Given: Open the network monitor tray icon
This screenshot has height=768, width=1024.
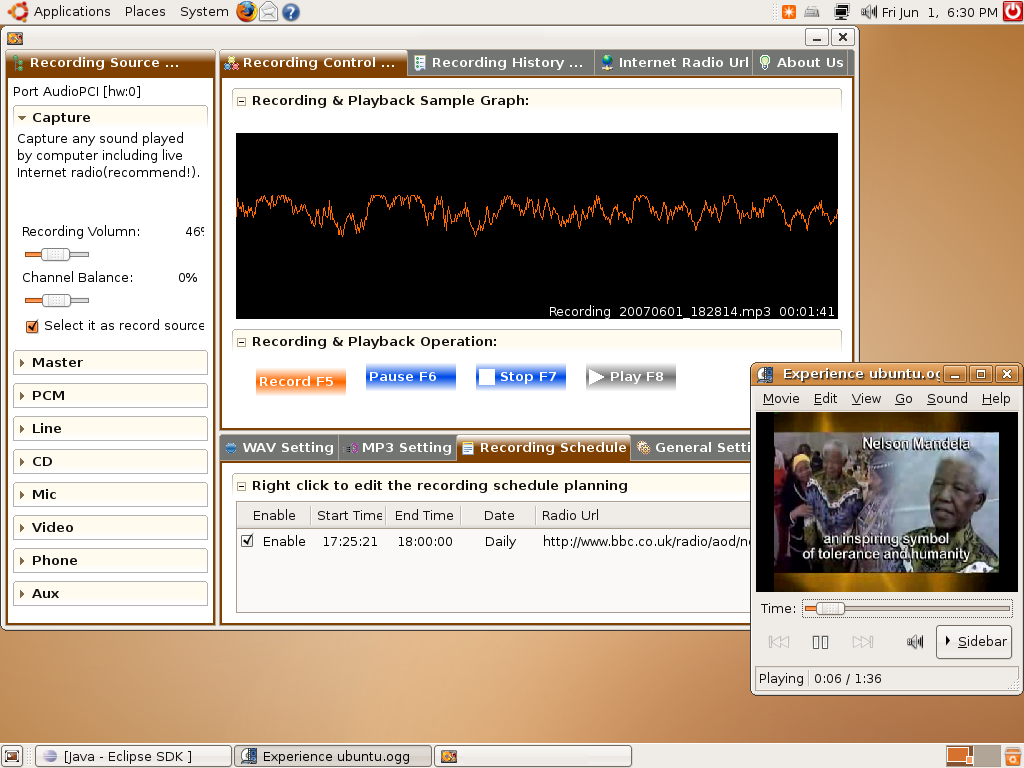Looking at the screenshot, I should 841,12.
